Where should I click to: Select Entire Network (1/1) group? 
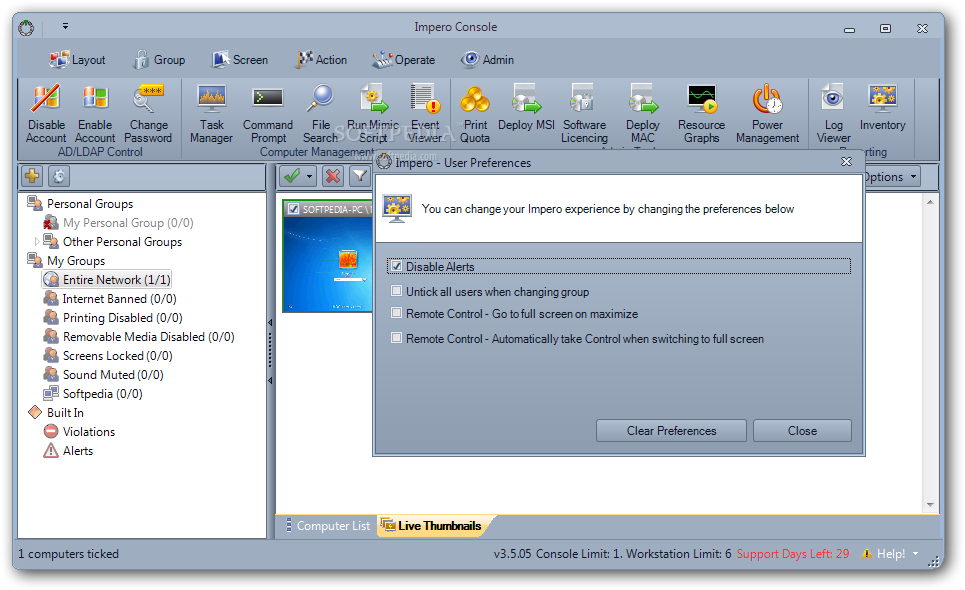pos(106,279)
